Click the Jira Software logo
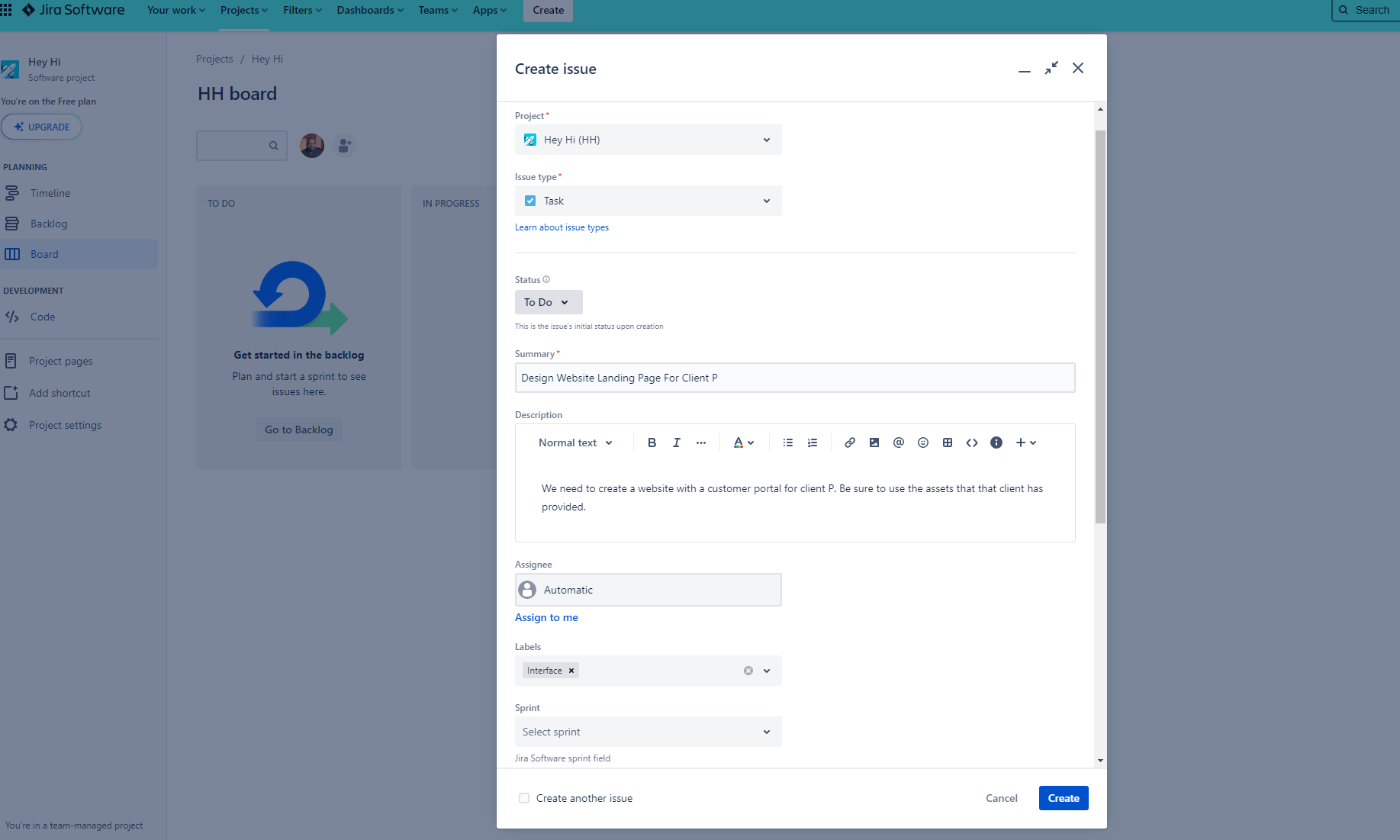 click(73, 10)
